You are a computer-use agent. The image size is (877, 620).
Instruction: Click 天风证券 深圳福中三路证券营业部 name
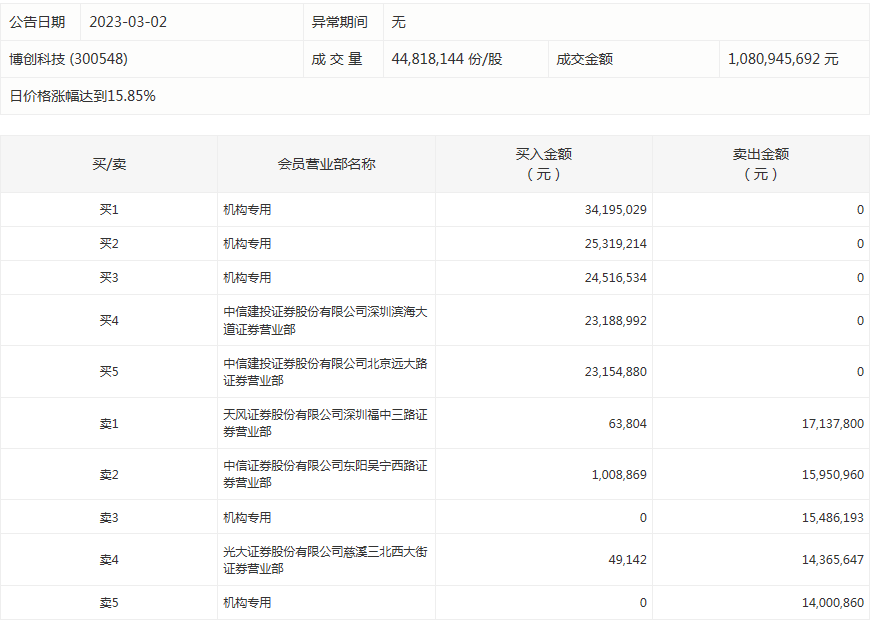[x=326, y=423]
